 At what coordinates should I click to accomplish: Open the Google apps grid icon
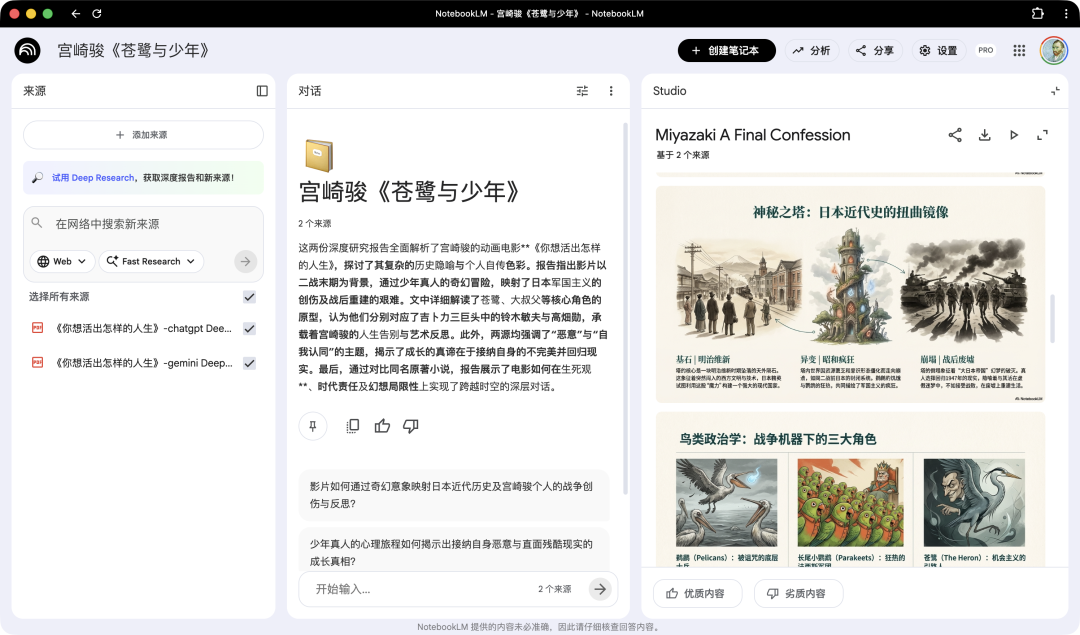coord(1019,50)
